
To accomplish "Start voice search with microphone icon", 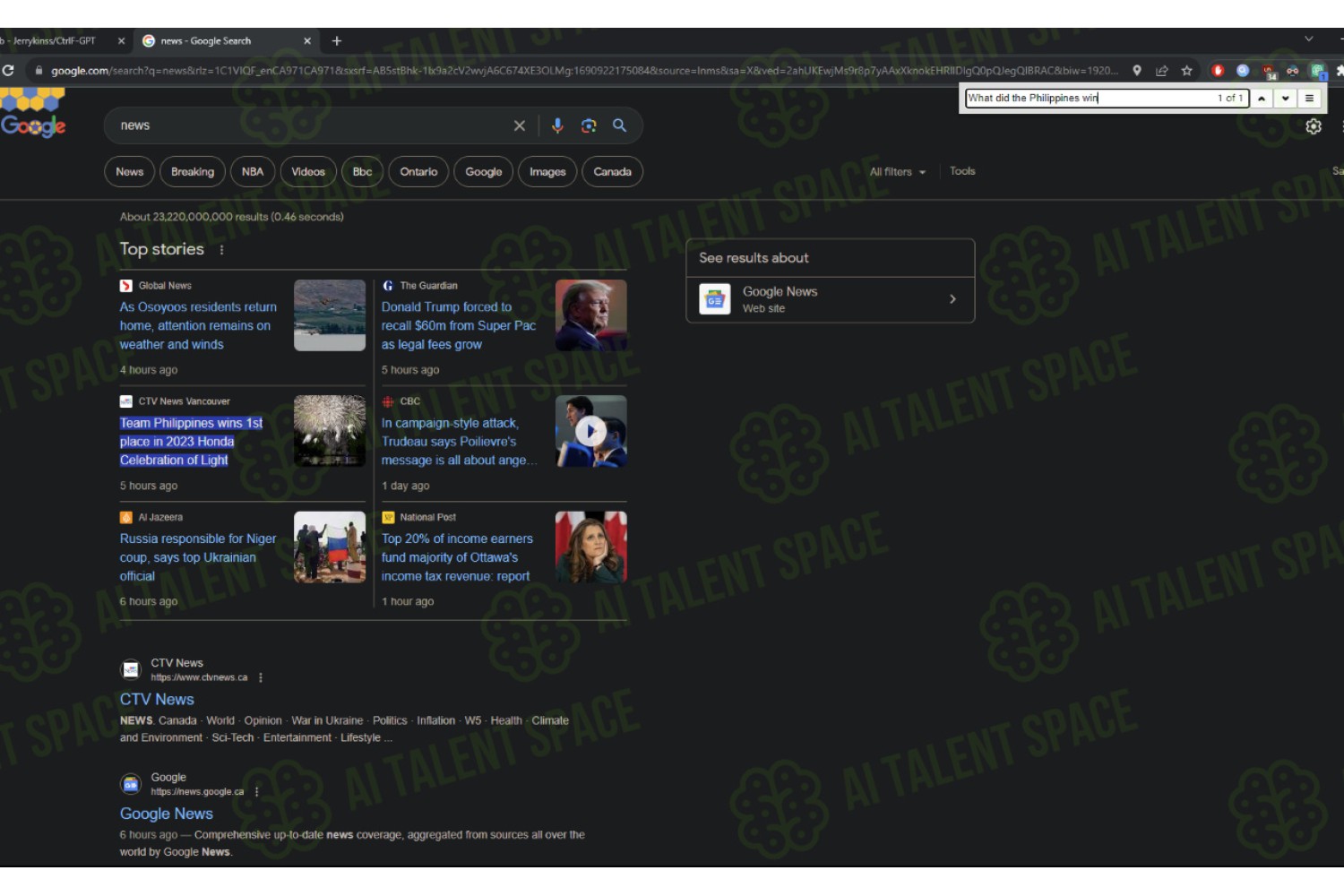I will (x=557, y=125).
